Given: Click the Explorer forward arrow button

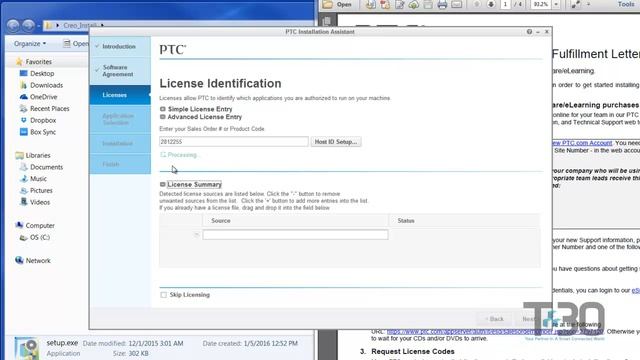Looking at the screenshot, I should pyautogui.click(x=28, y=25).
